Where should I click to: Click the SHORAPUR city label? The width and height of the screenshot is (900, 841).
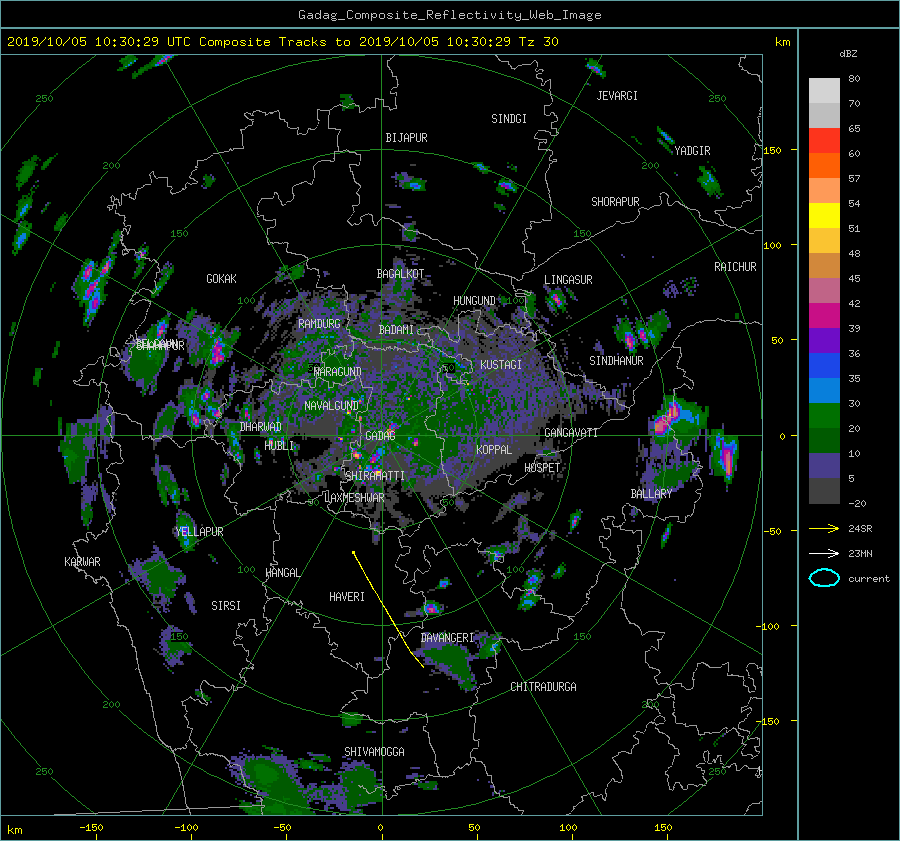click(615, 202)
